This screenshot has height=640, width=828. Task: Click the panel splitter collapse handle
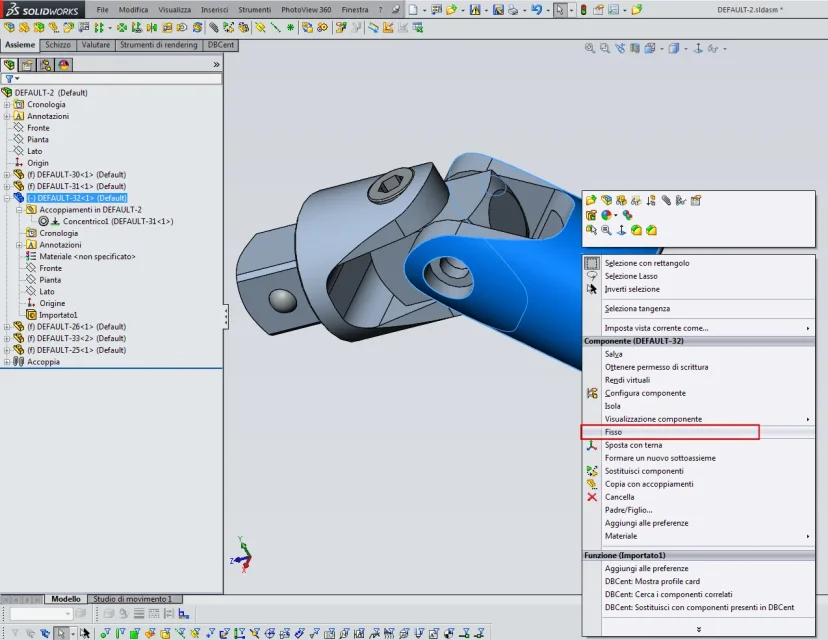point(226,317)
